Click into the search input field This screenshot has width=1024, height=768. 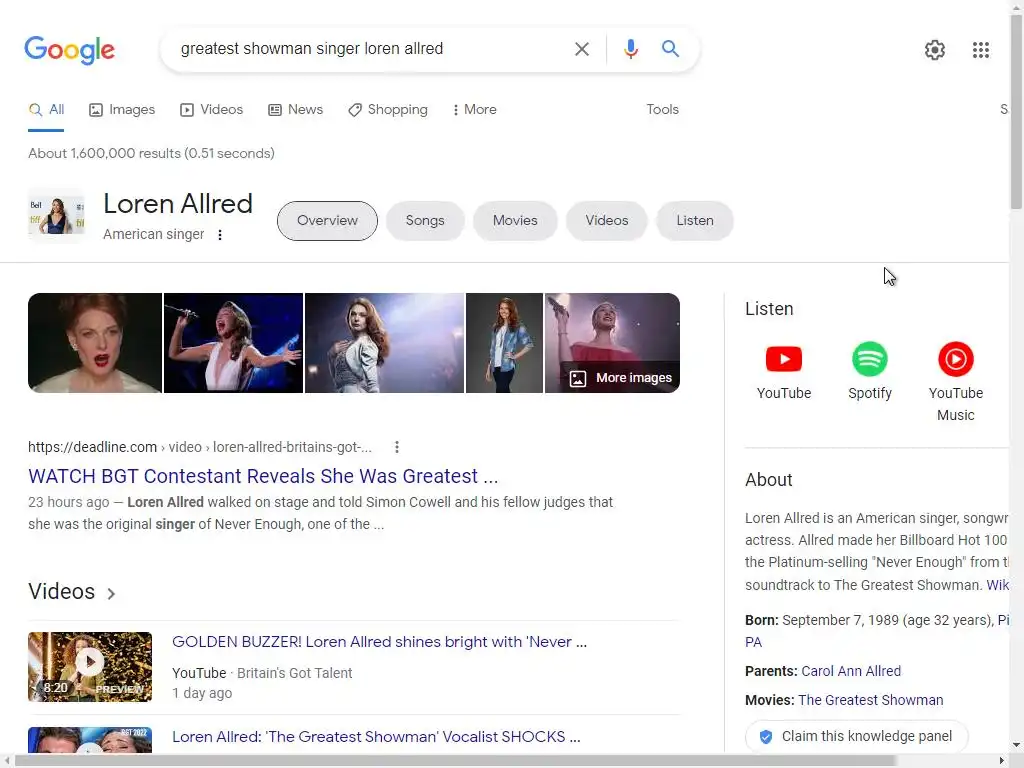point(369,49)
